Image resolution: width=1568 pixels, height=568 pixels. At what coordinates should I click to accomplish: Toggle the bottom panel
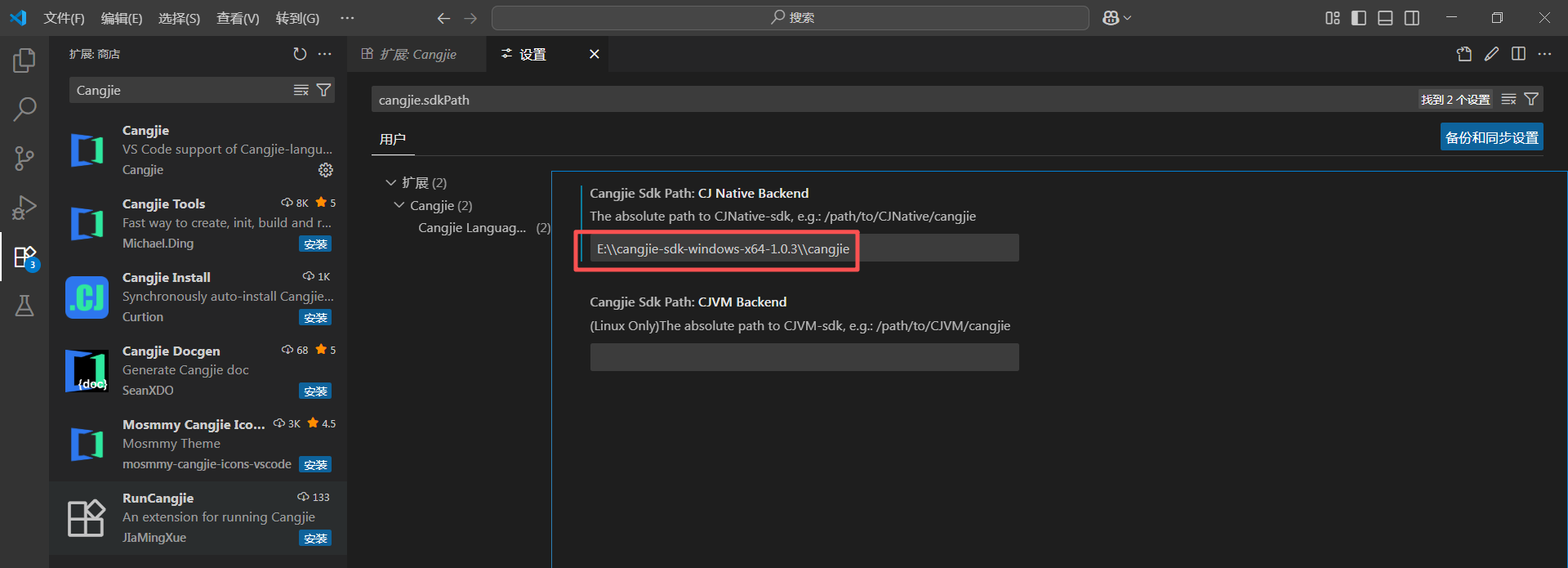coord(1385,18)
